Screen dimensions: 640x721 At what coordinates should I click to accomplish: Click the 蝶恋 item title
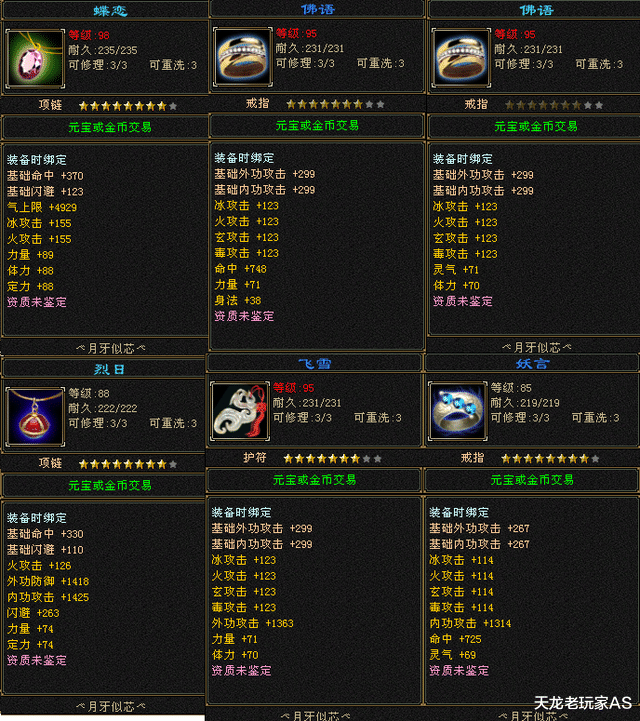[x=110, y=11]
